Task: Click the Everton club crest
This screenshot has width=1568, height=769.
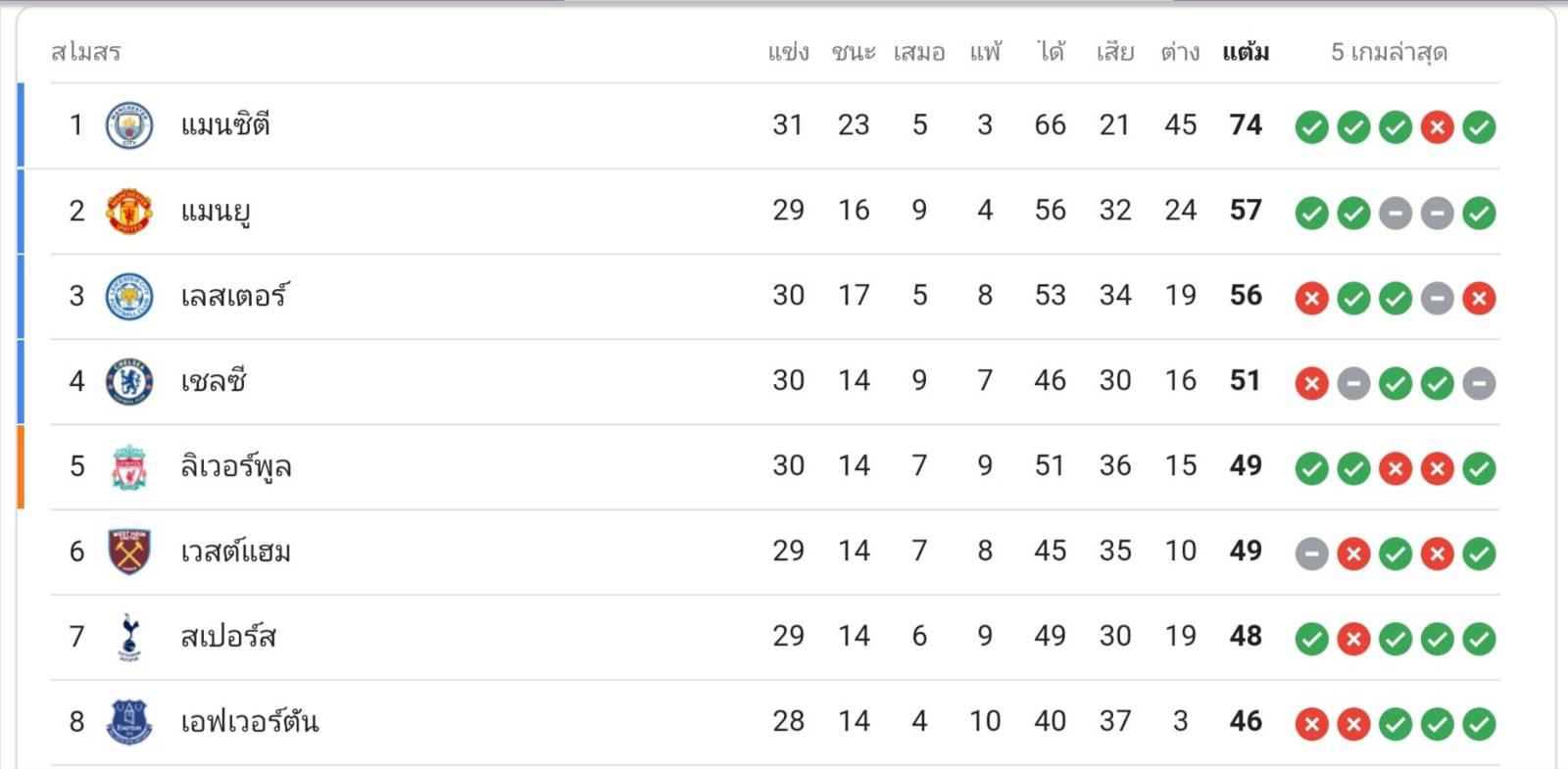Action: 129,722
